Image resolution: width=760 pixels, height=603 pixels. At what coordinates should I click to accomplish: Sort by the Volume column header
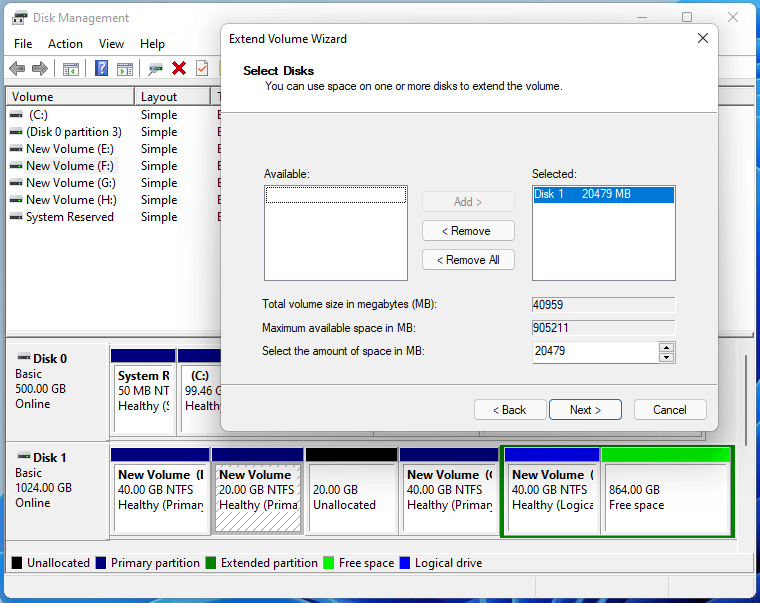tap(70, 96)
